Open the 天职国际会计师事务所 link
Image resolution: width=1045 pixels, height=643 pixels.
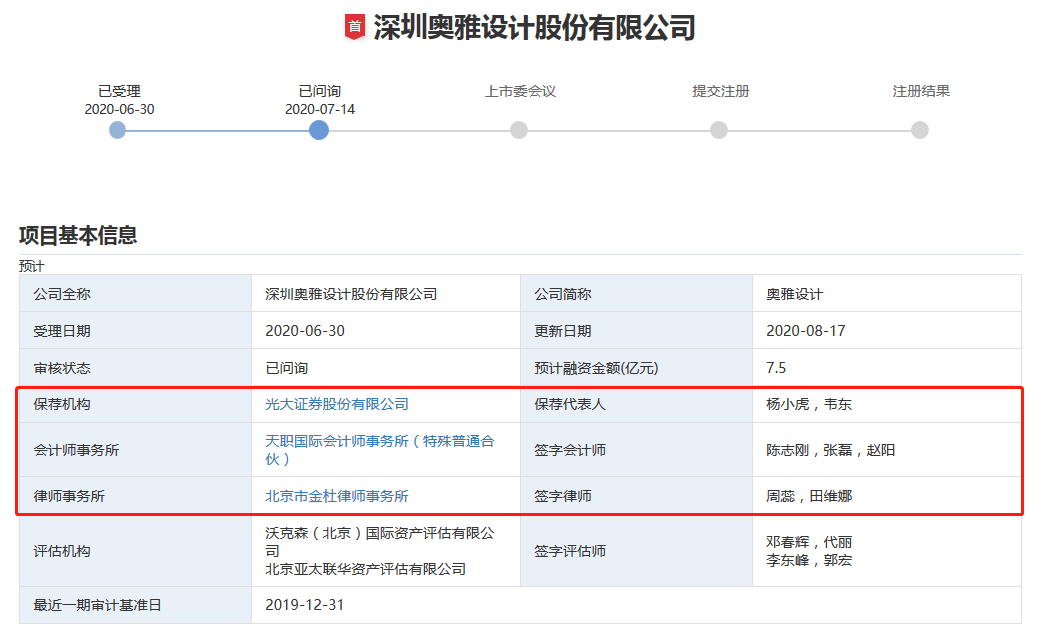coord(379,450)
